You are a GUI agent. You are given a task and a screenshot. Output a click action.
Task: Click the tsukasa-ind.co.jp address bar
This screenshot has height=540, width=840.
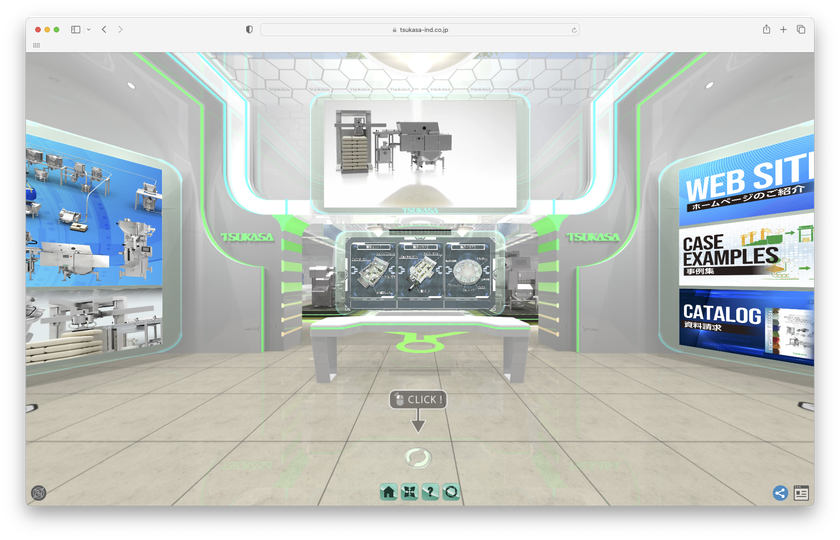(419, 30)
